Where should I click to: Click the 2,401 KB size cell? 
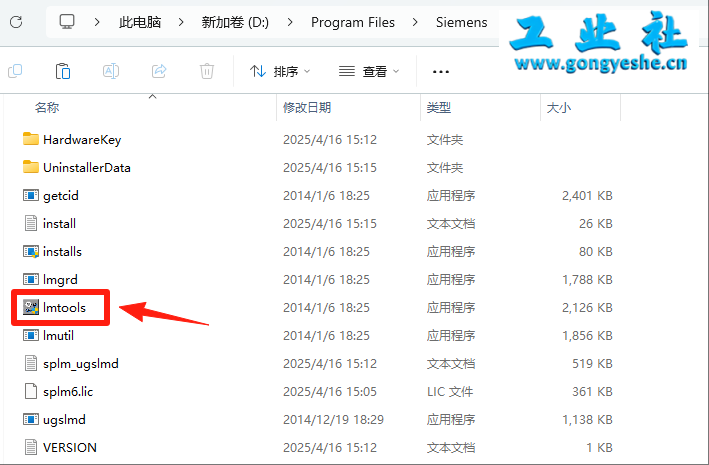point(587,196)
